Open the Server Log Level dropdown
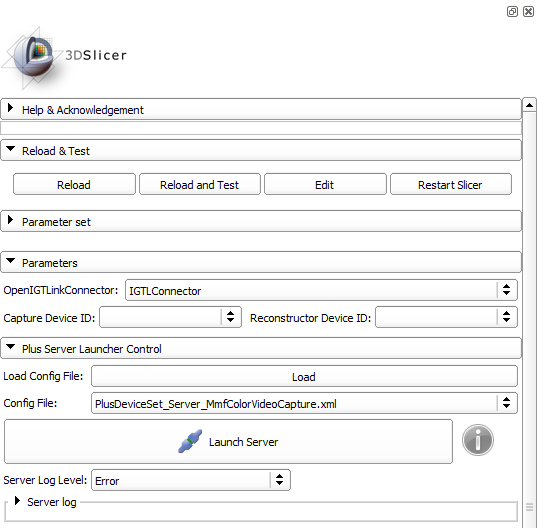This screenshot has width=537, height=528. (x=191, y=480)
